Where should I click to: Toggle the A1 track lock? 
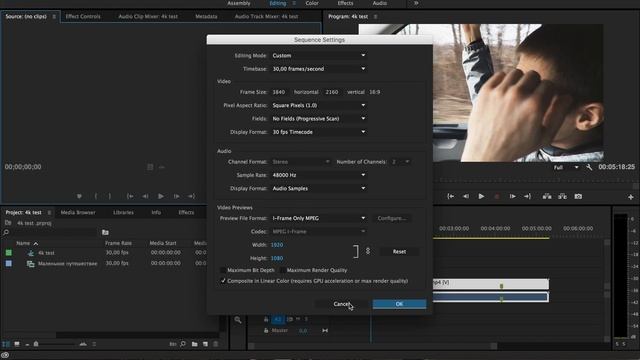click(266, 319)
